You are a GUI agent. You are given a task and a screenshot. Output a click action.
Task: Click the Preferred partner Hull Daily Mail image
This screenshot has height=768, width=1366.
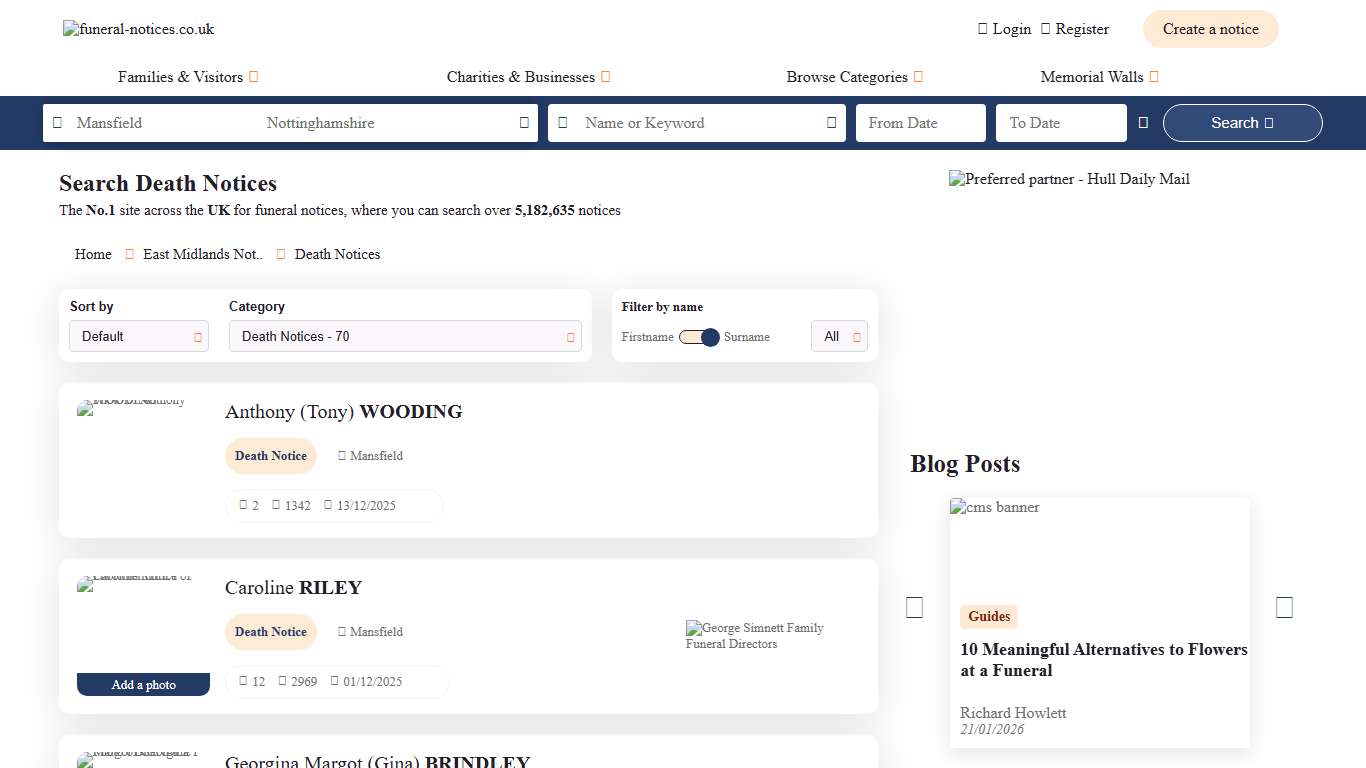pos(1069,180)
